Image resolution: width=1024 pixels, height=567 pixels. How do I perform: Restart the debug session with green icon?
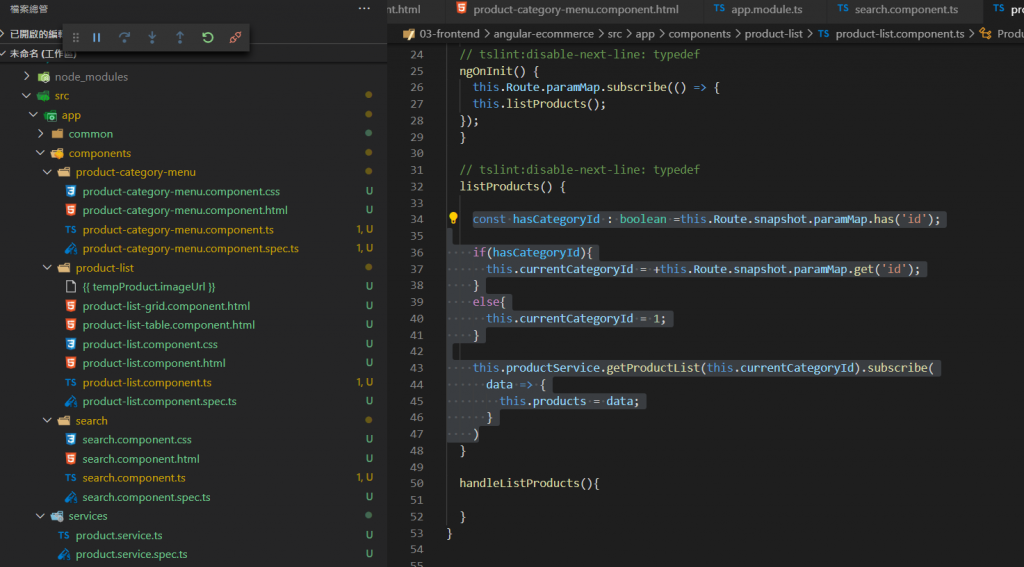pyautogui.click(x=207, y=38)
